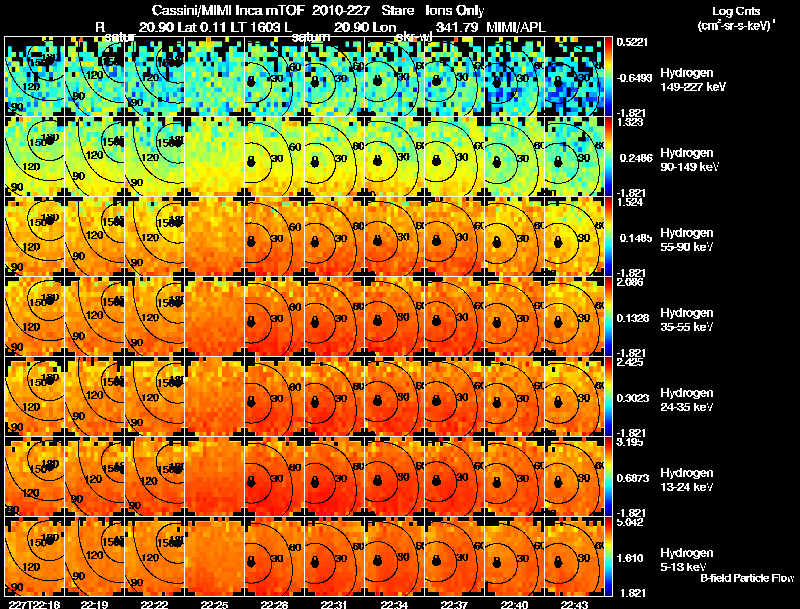800x609 pixels.
Task: Select the 55-90 keV image panel at 22:16
Action: [x=34, y=237]
